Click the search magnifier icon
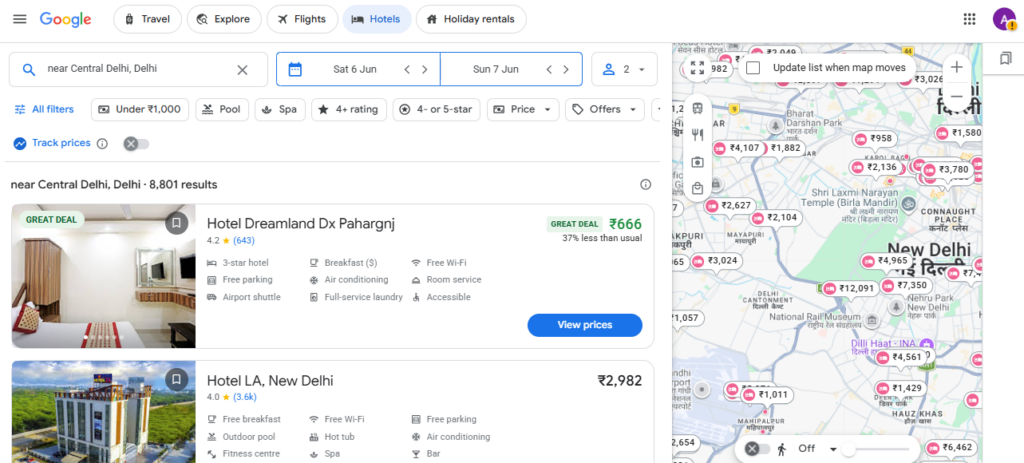Viewport: 1024px width, 463px height. (x=28, y=69)
